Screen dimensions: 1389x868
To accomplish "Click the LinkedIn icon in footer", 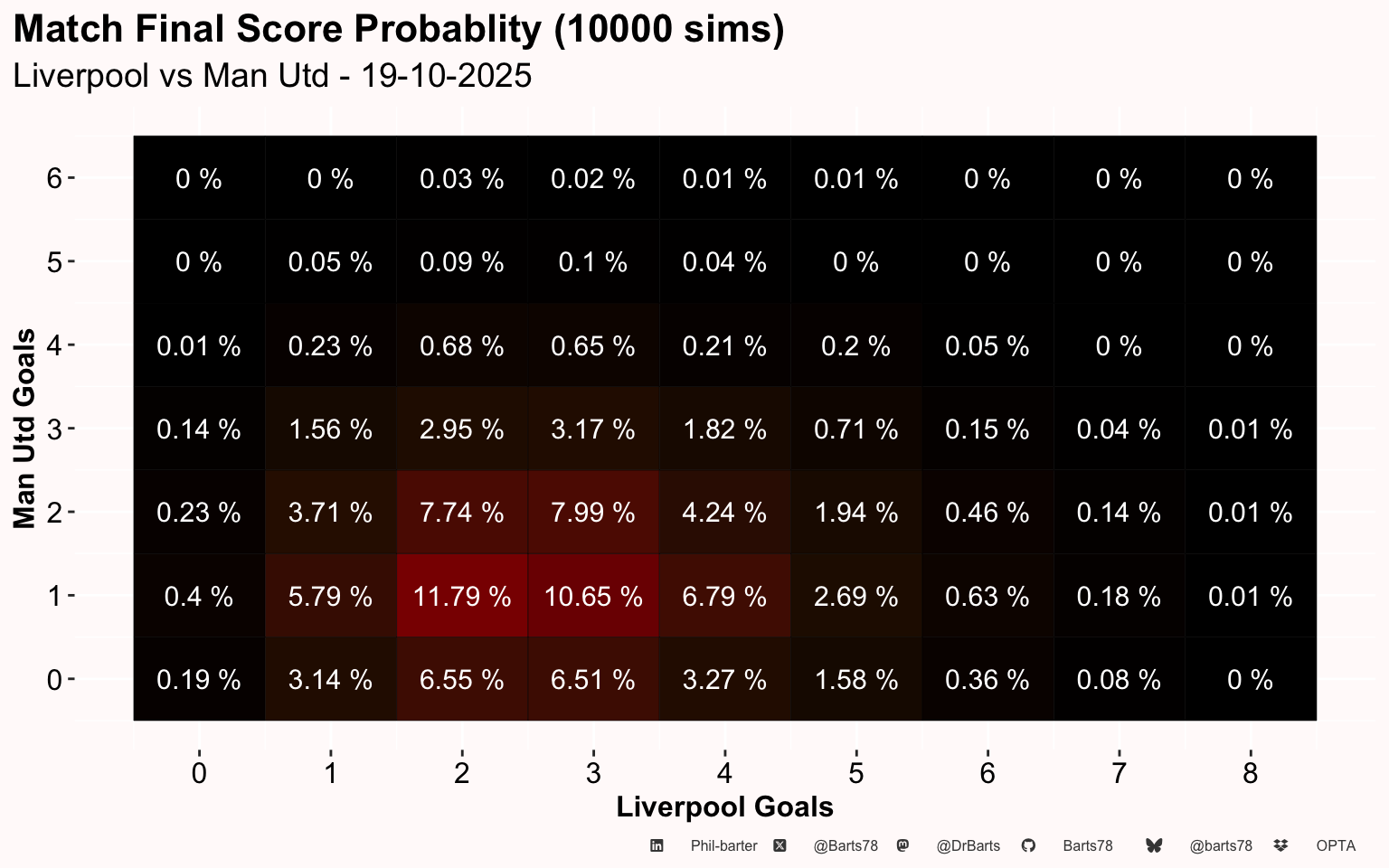I will point(657,845).
